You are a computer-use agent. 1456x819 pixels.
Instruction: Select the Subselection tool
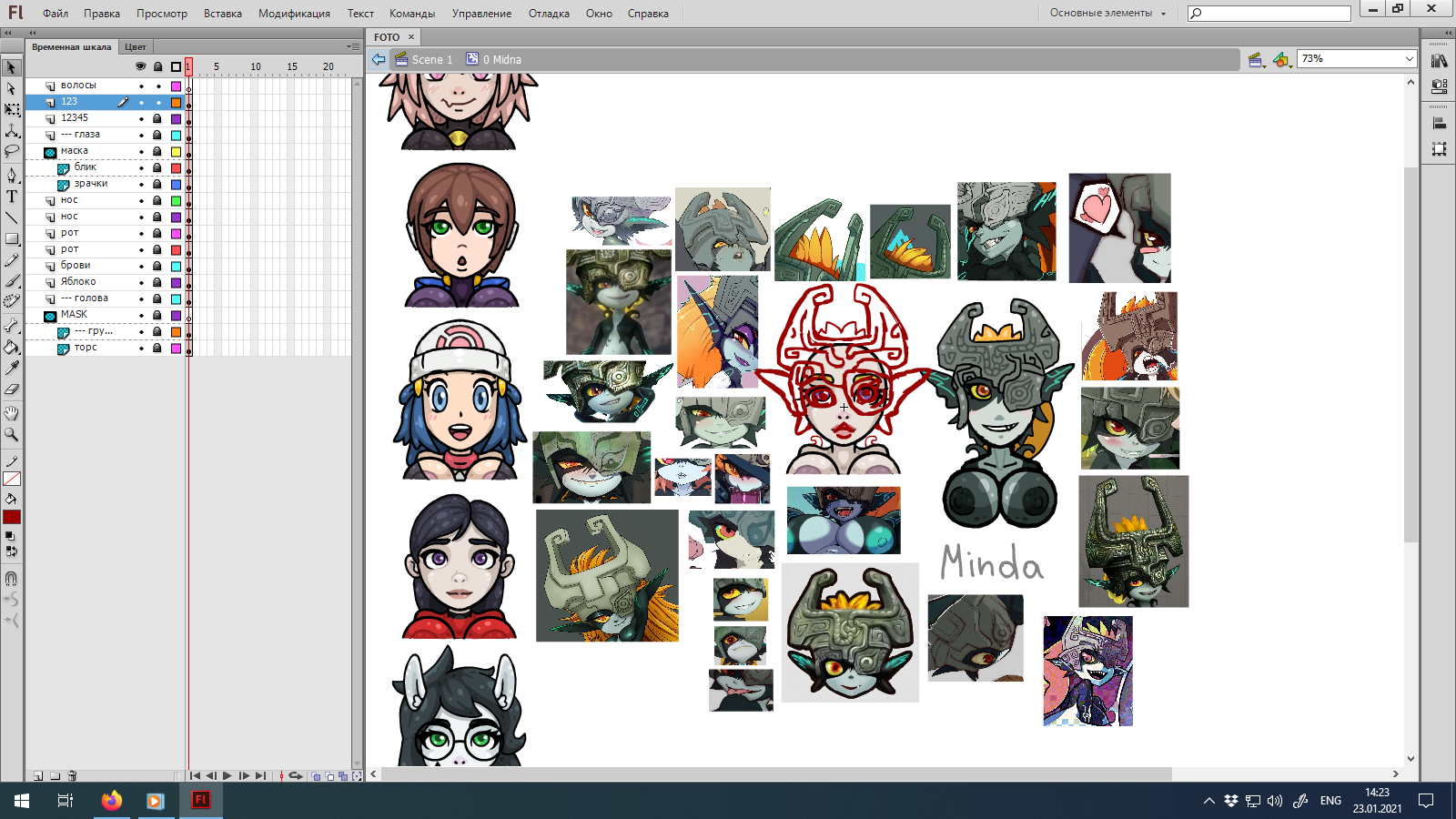(11, 88)
